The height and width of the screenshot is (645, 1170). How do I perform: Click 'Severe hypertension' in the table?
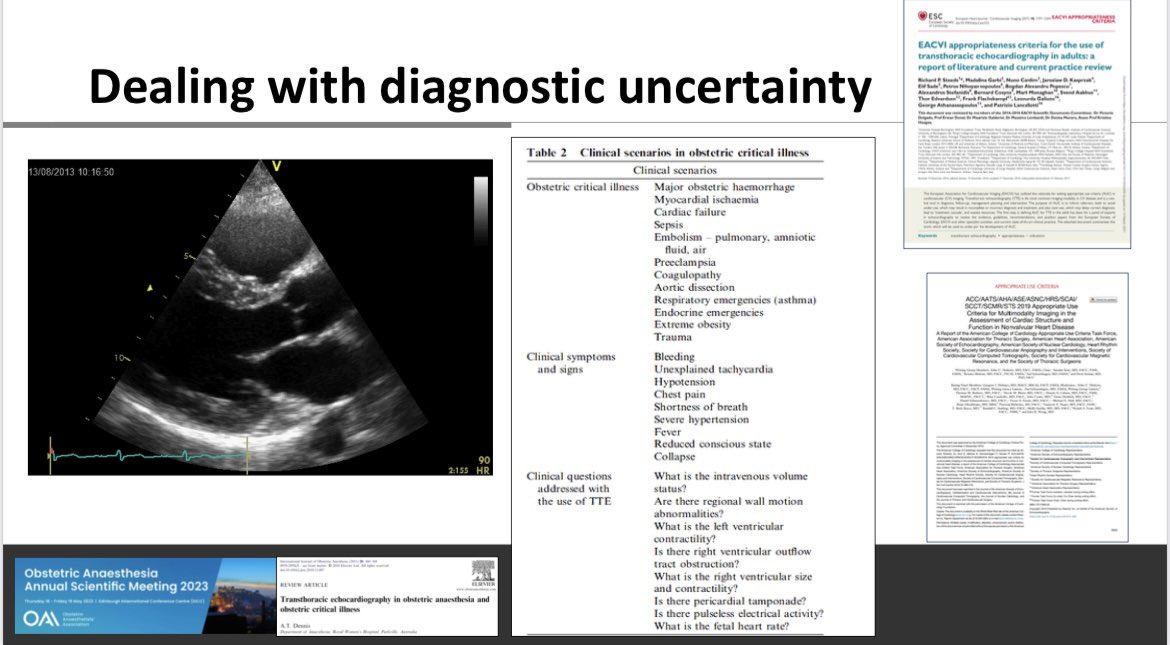701,419
